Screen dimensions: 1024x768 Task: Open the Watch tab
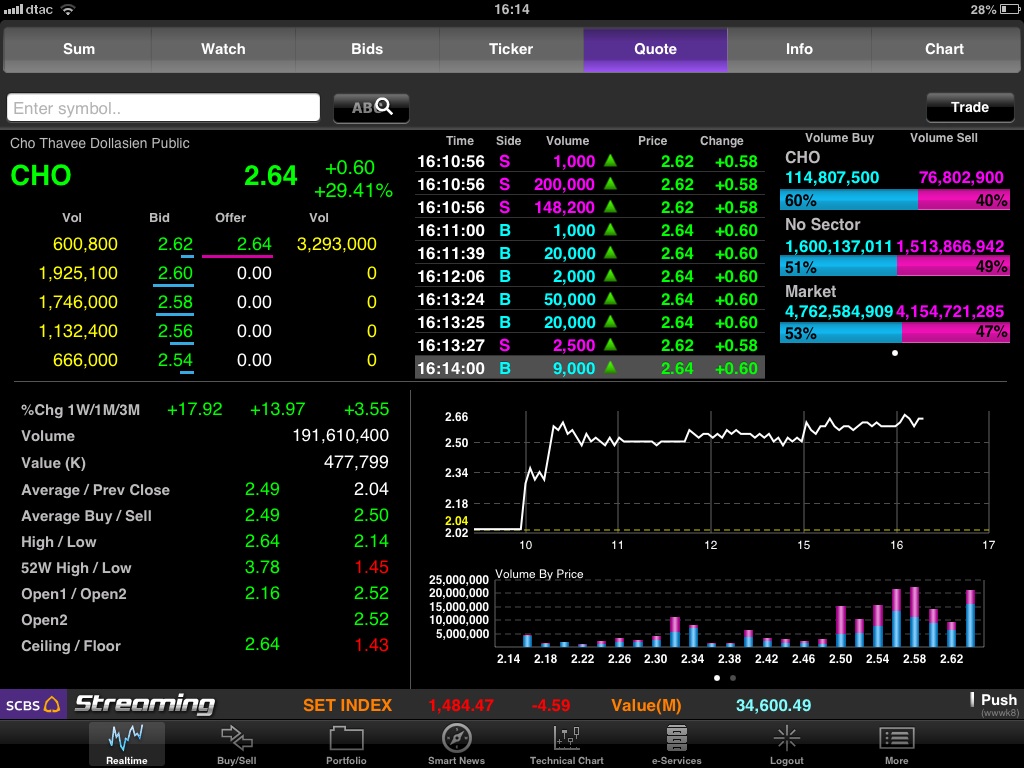223,49
